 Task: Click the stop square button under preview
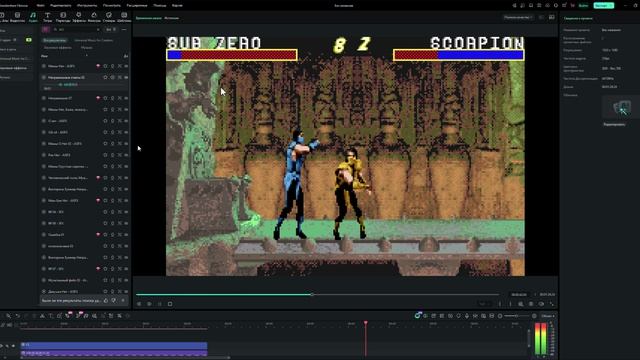coord(170,304)
